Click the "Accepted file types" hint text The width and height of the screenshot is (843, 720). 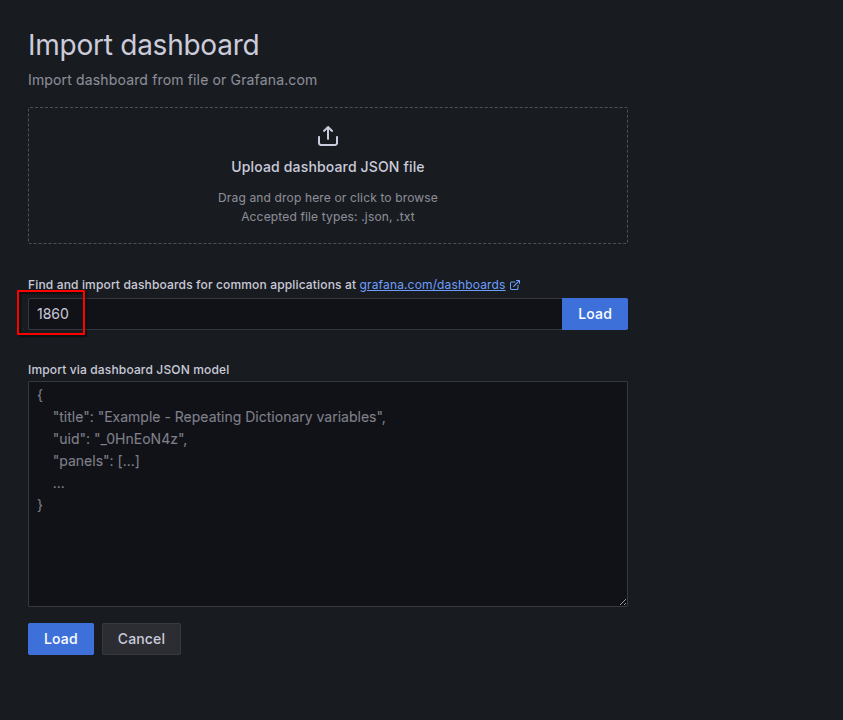tap(327, 216)
